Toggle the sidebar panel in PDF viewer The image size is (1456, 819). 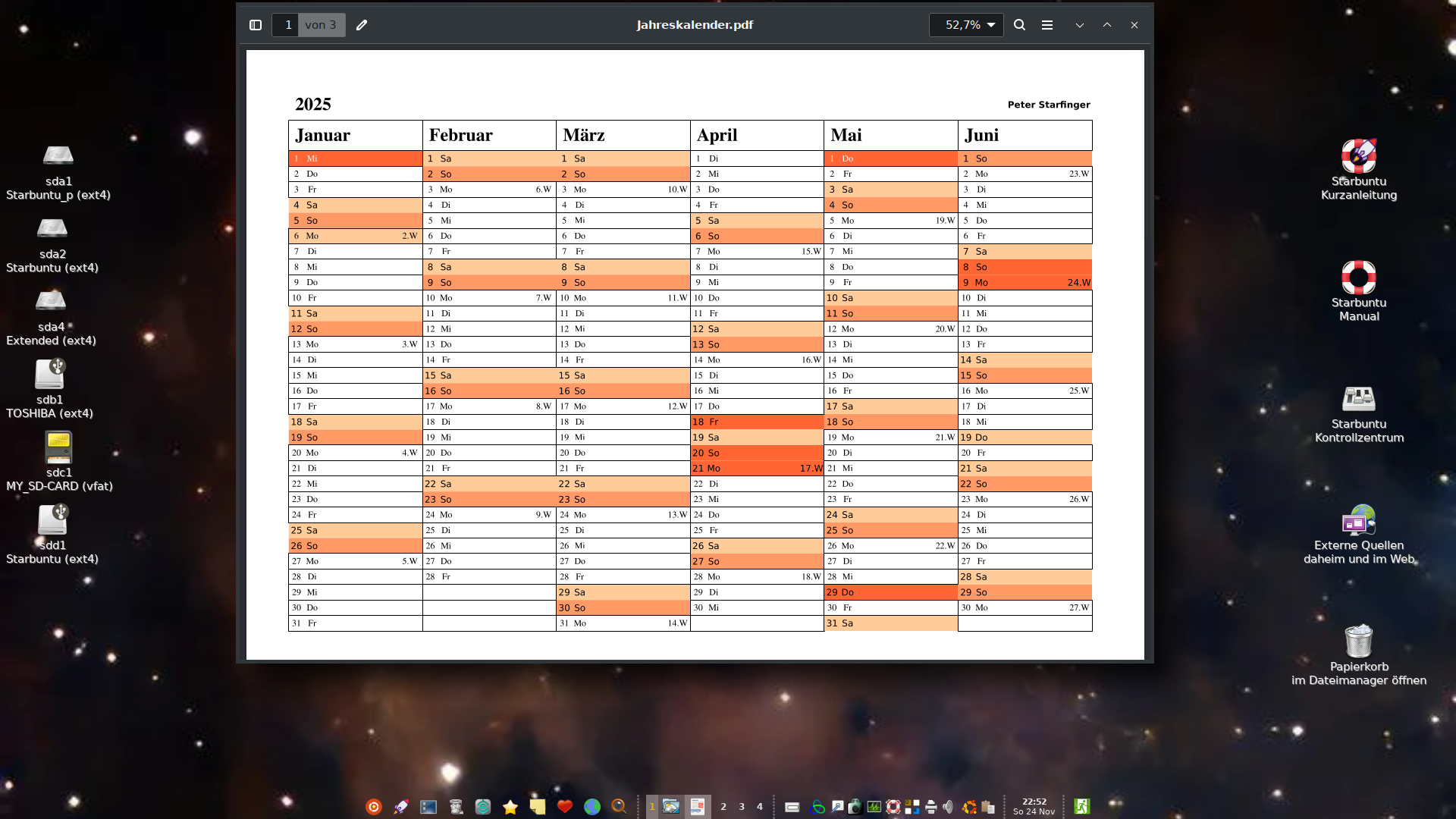click(256, 25)
